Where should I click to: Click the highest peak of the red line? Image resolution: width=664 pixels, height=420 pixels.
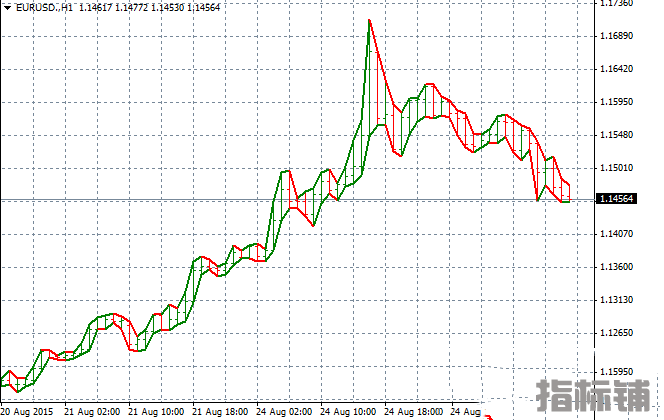[x=369, y=20]
